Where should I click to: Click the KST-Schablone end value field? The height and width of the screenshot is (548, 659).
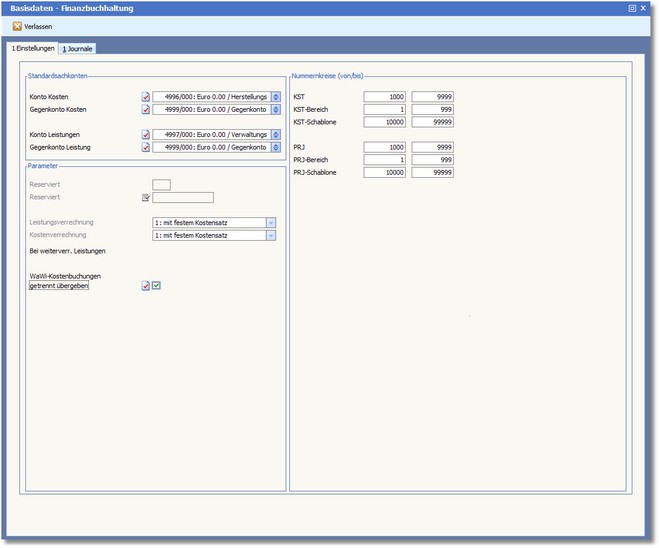coord(433,122)
